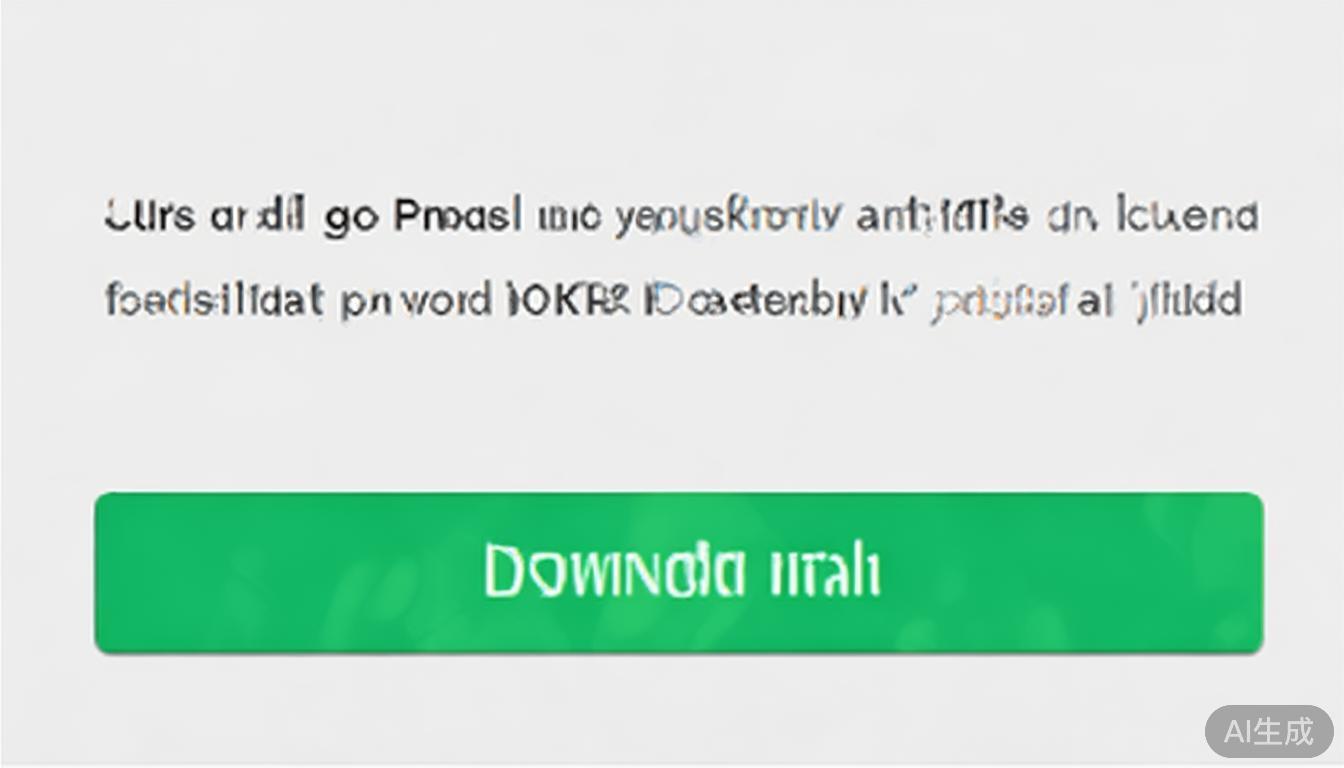Viewport: 1344px width, 768px height.
Task: Click the last word 'lcuend' on the first line
Action: point(1188,216)
